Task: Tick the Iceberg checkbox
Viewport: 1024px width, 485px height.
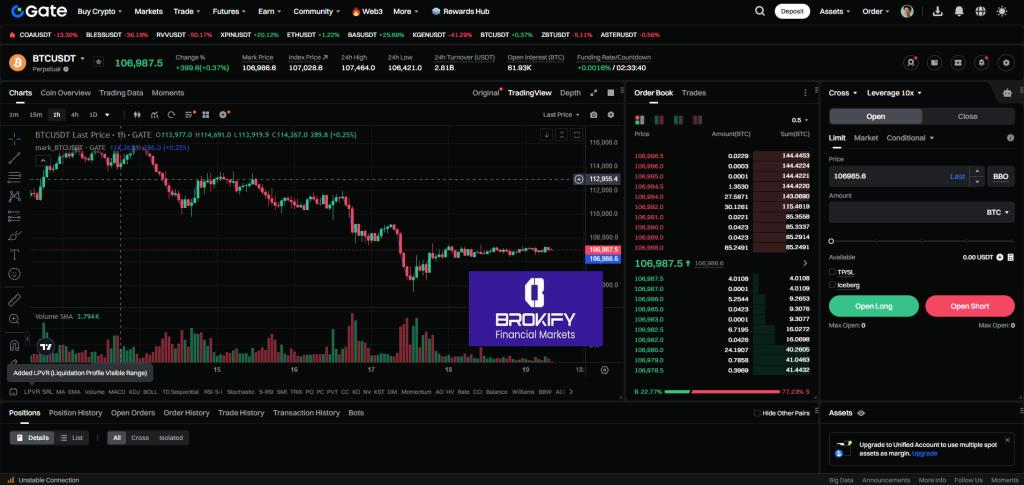Action: (833, 285)
